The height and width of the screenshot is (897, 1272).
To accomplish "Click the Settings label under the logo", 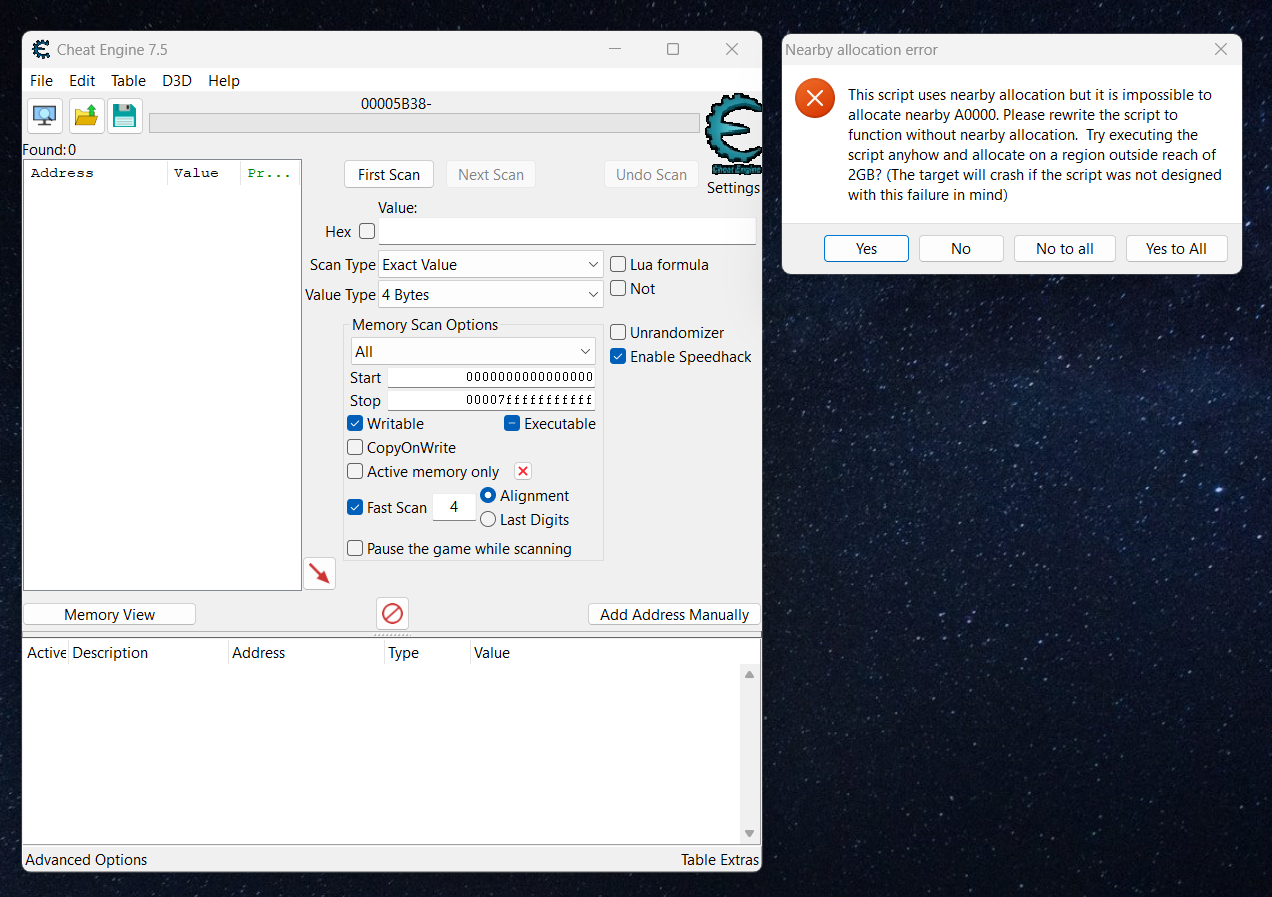I will point(733,187).
